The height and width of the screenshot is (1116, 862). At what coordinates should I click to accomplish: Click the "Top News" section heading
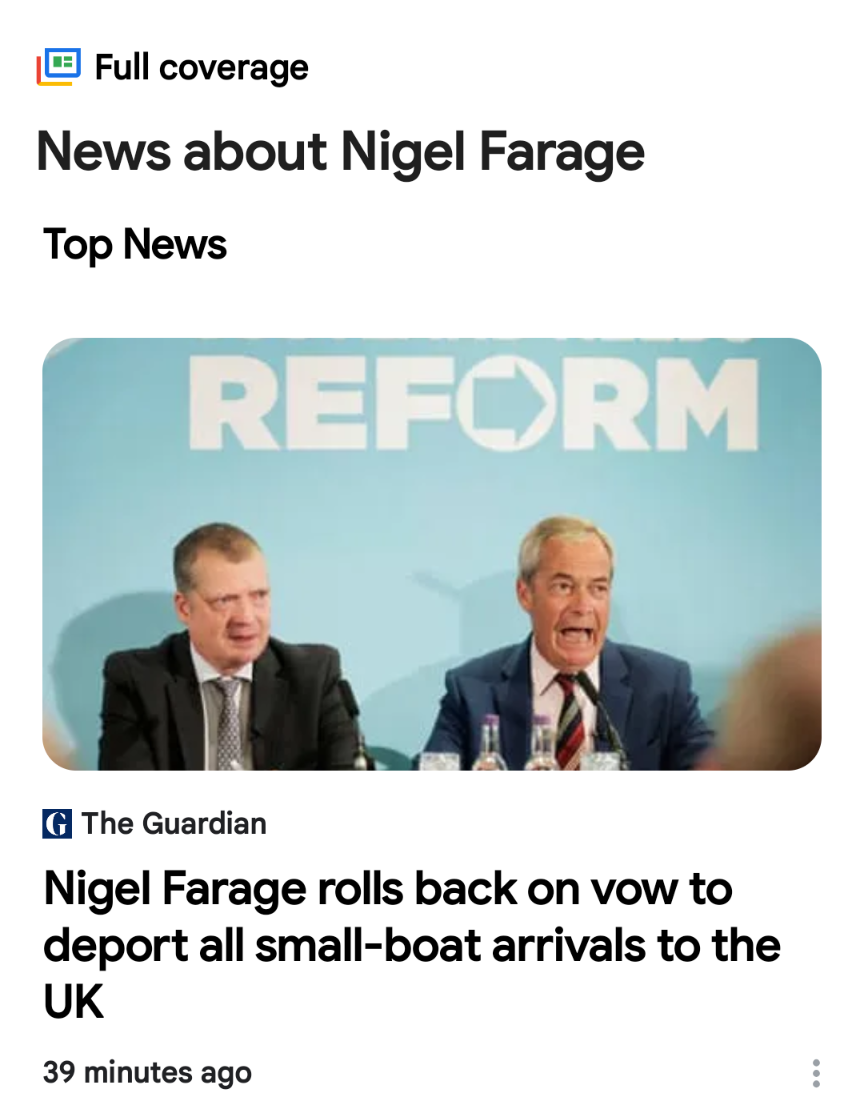(x=135, y=245)
